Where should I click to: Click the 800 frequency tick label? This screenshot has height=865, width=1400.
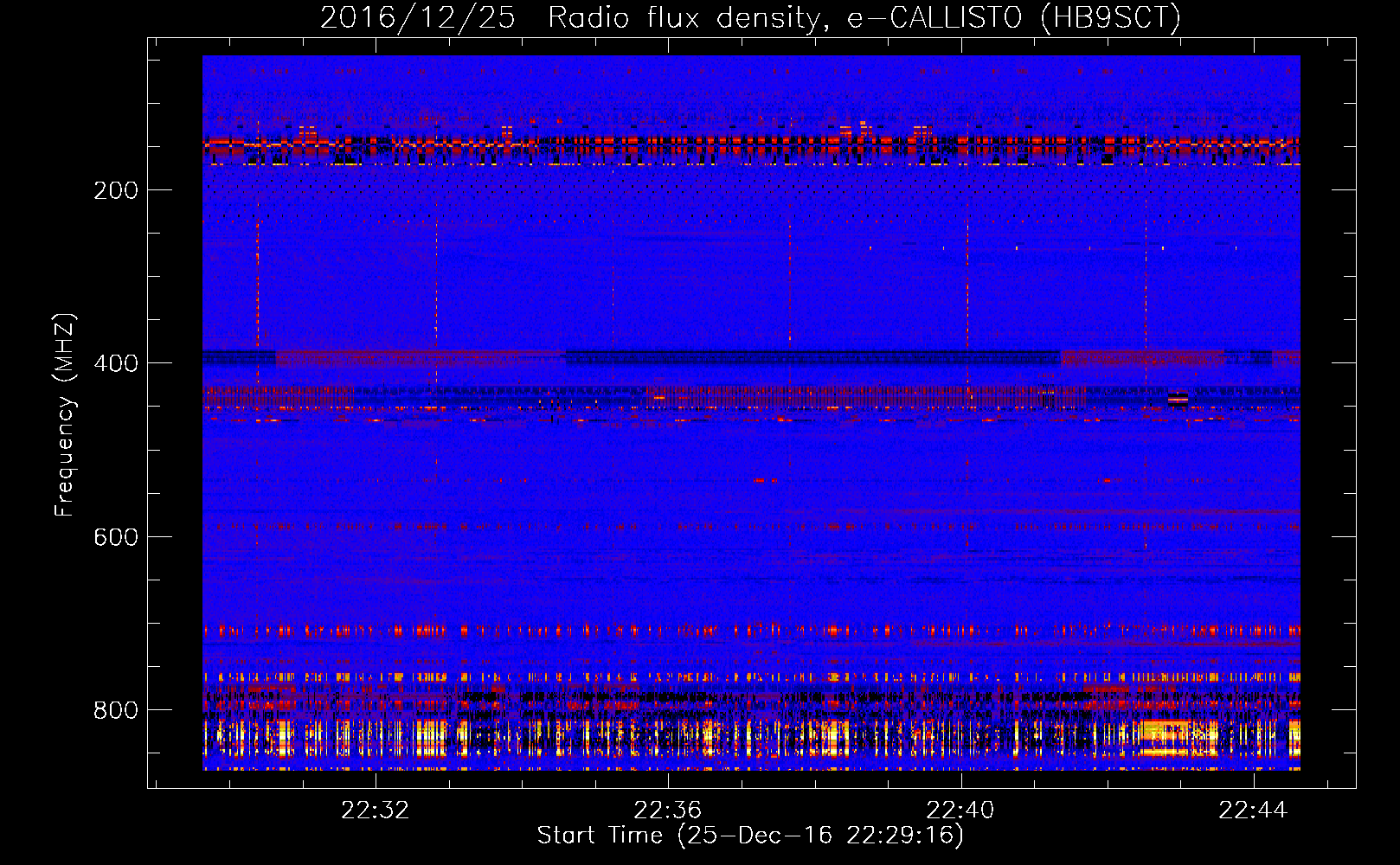click(116, 710)
